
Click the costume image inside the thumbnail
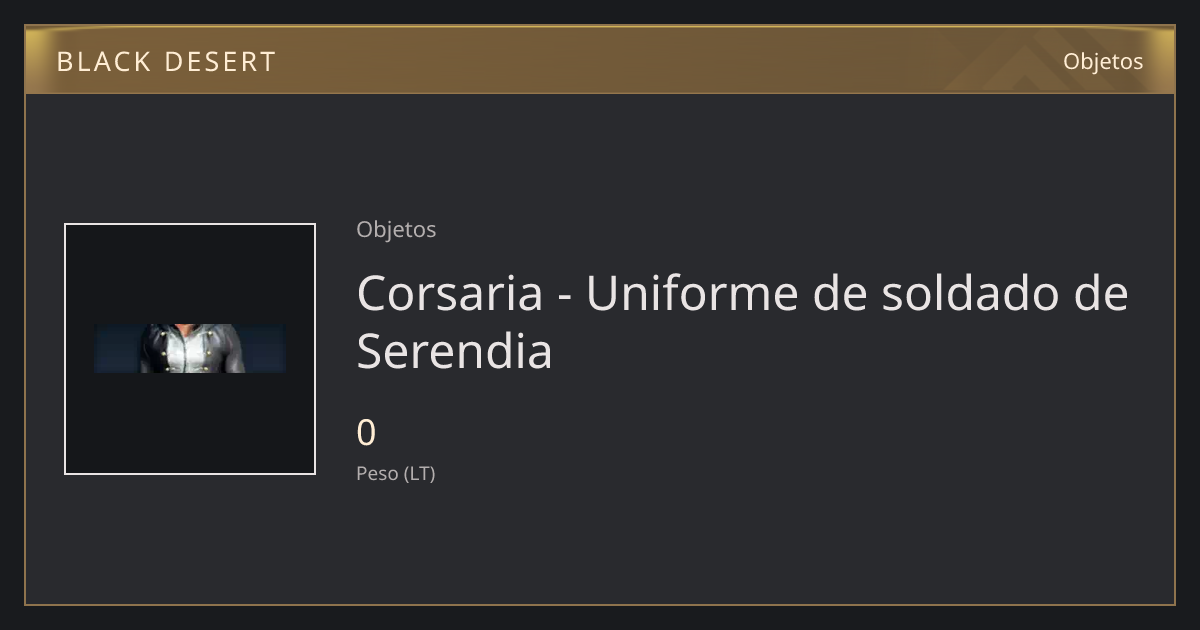pos(190,348)
